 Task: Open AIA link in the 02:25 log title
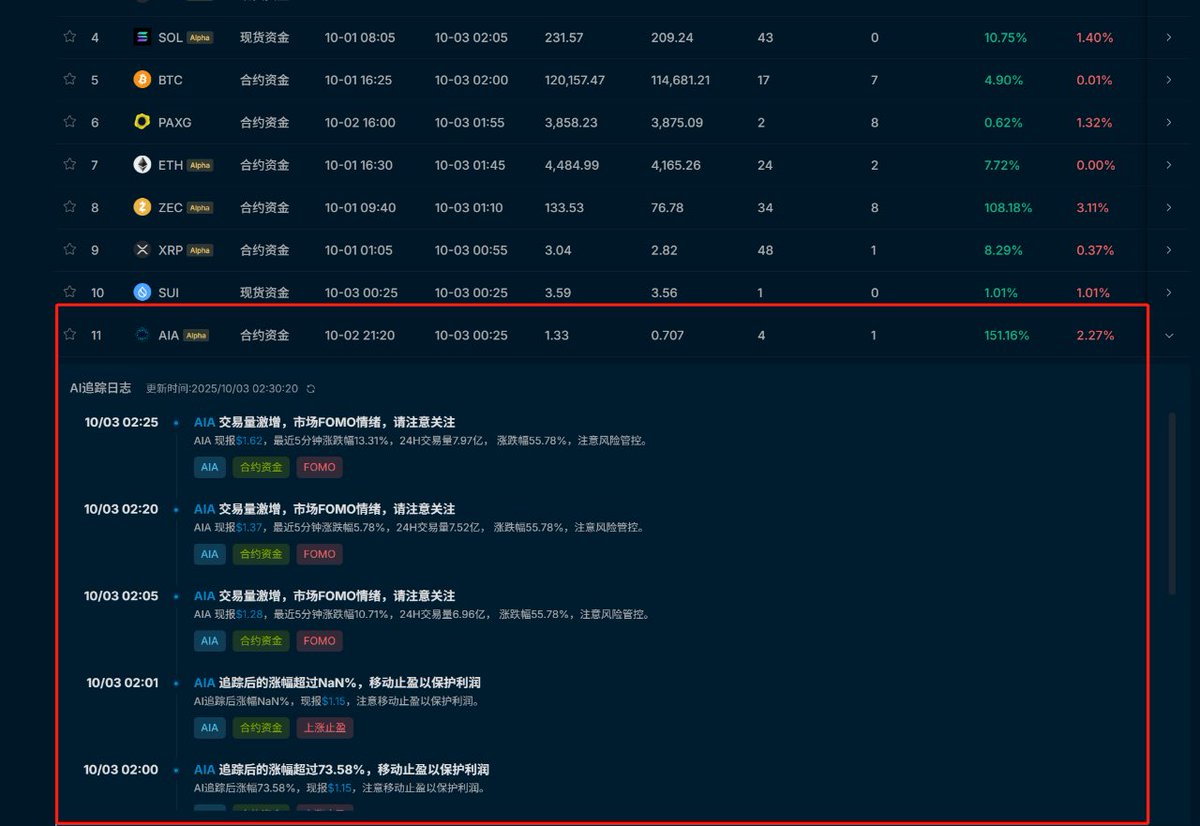(x=204, y=422)
